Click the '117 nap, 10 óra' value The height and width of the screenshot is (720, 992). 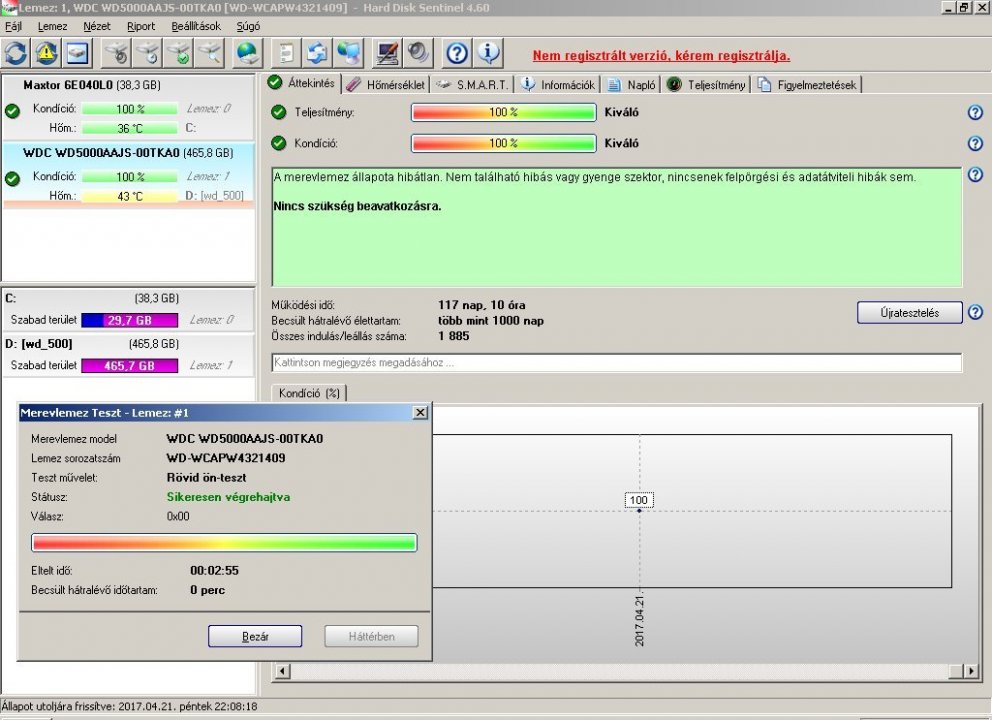pyautogui.click(x=481, y=305)
